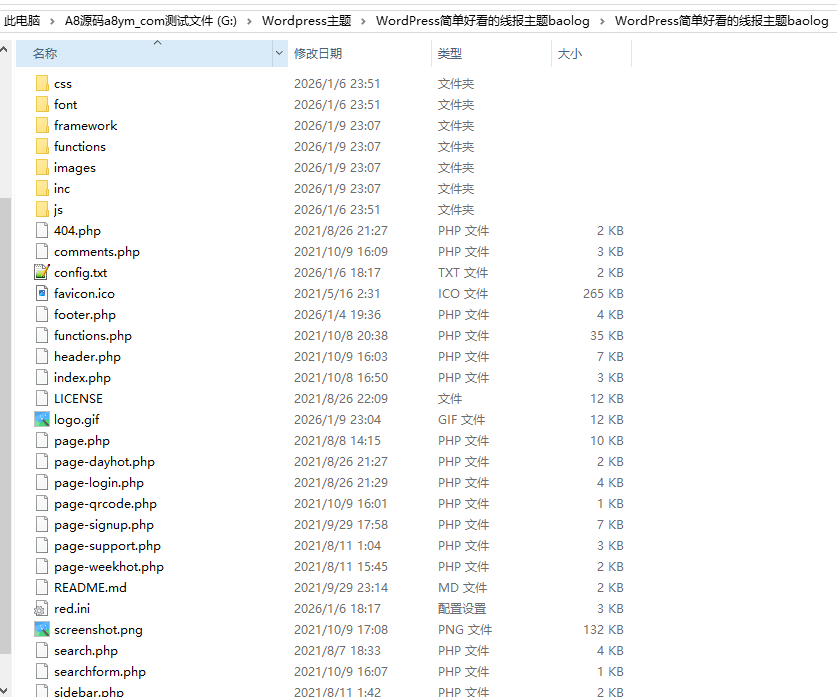Navigate to 此电脑 in the address bar
Viewport: 837px width, 697px height.
tap(22, 21)
